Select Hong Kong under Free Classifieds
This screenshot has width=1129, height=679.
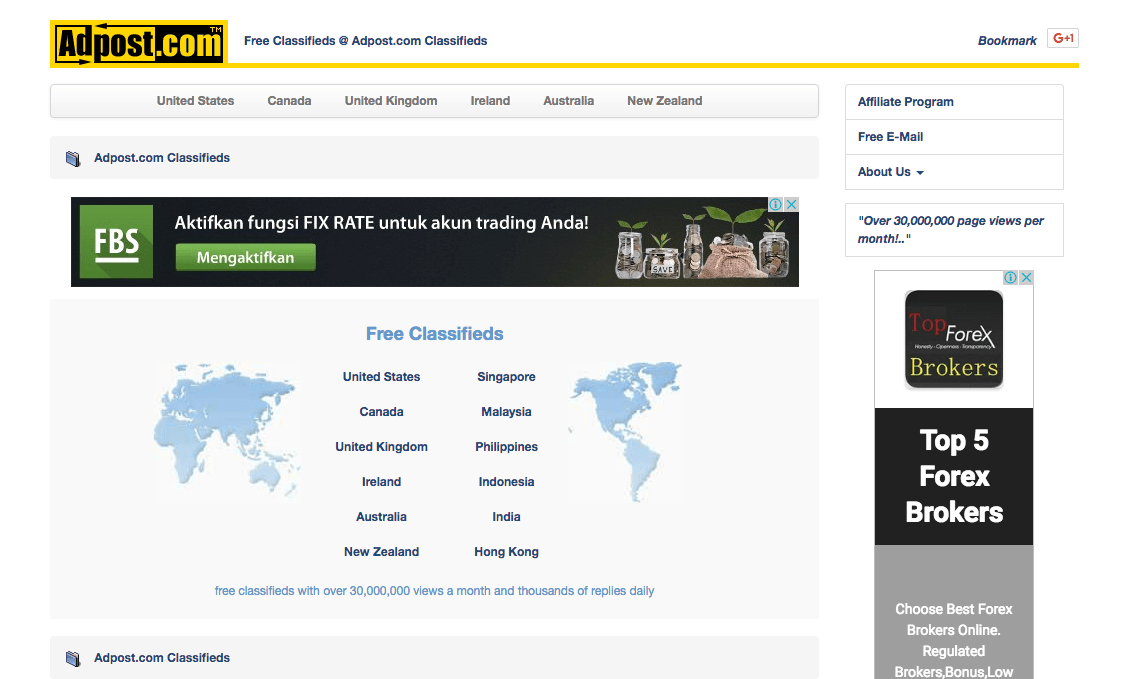(x=506, y=551)
